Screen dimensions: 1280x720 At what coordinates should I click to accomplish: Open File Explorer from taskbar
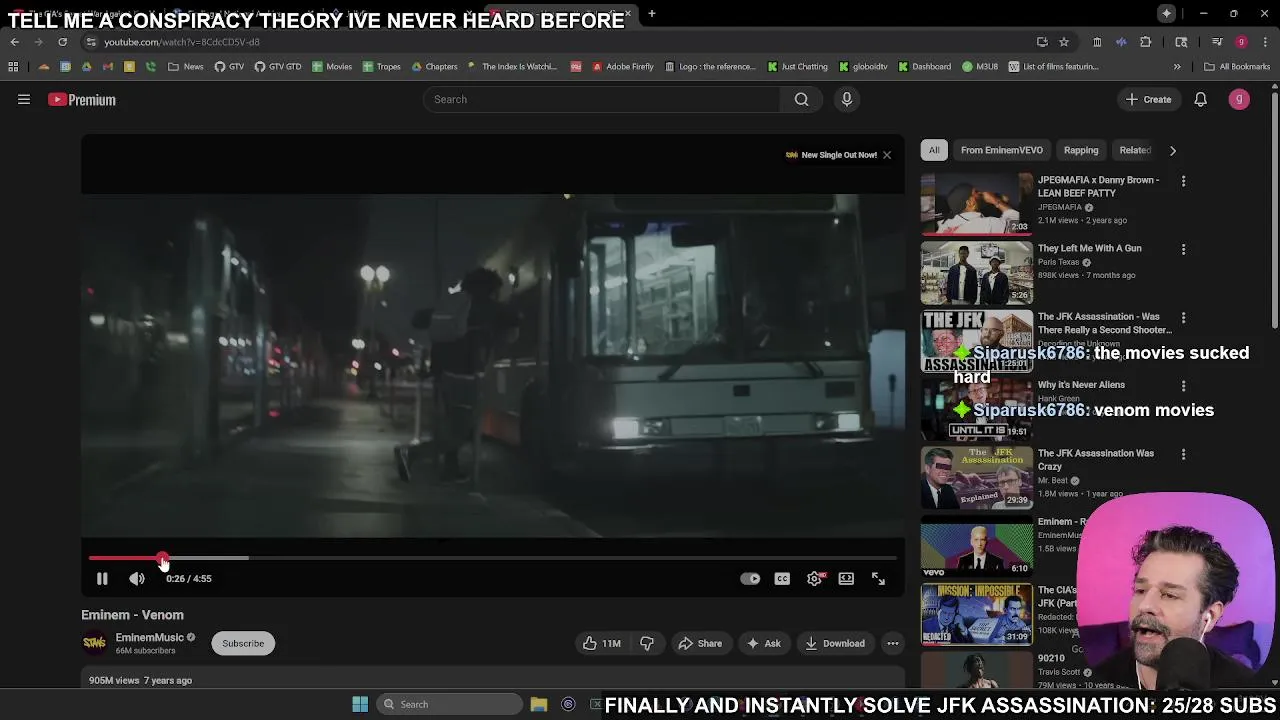coord(539,704)
